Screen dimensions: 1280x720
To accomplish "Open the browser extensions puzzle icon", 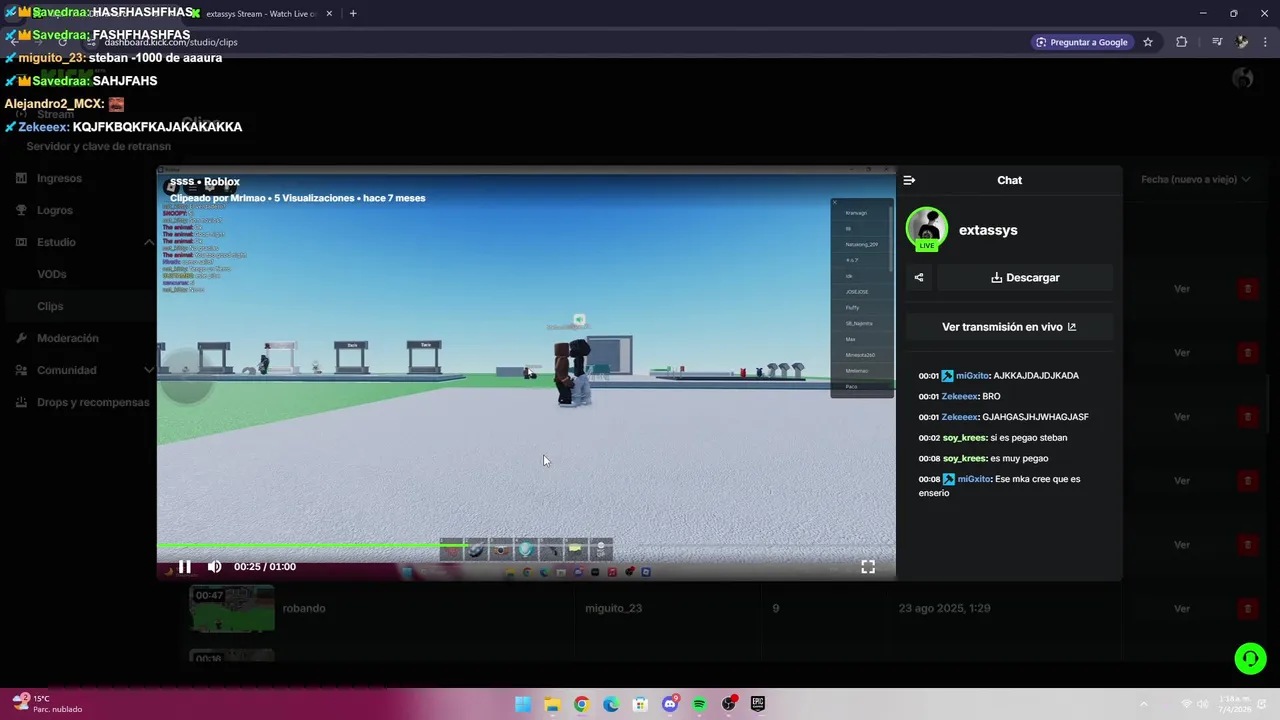I will pyautogui.click(x=1181, y=42).
